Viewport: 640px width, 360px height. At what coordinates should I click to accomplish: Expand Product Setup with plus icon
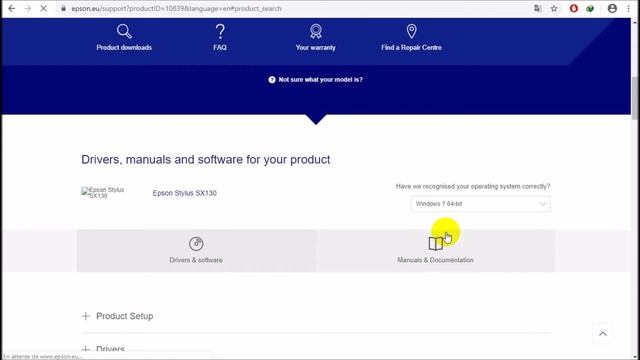pos(86,316)
